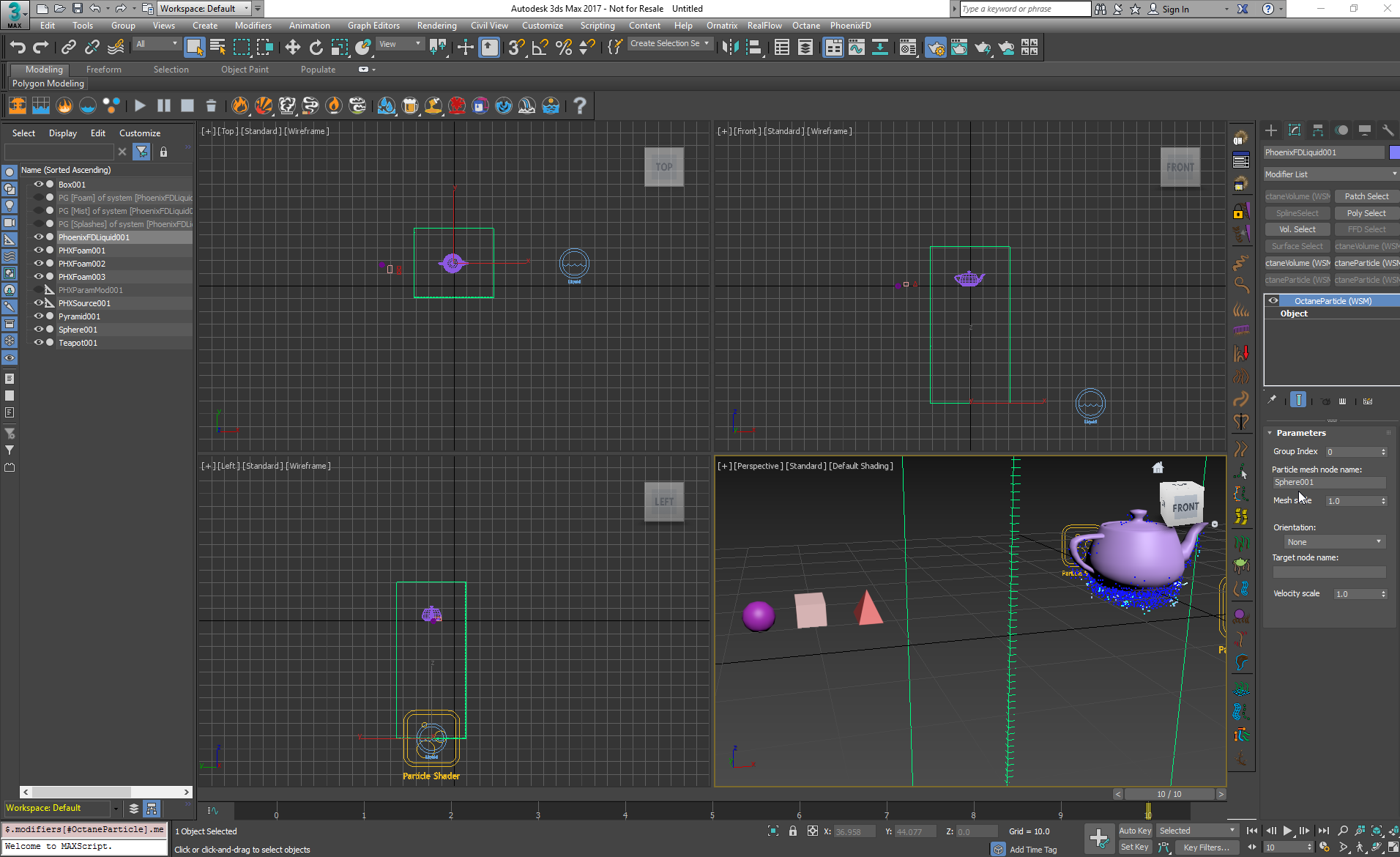Screen dimensions: 1400x857
Task: Open Key Filters dialog
Action: (x=1207, y=847)
